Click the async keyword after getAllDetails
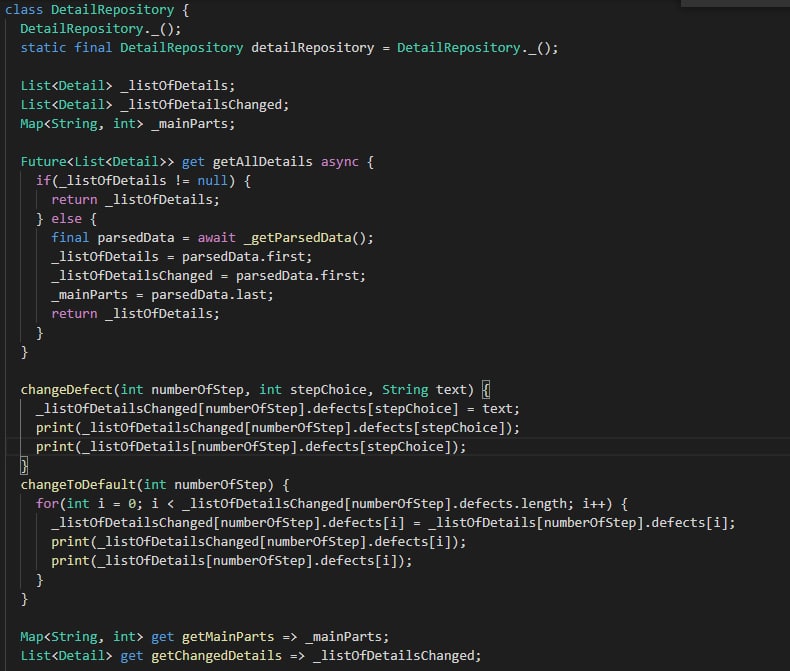Viewport: 790px width, 671px height. (x=340, y=162)
